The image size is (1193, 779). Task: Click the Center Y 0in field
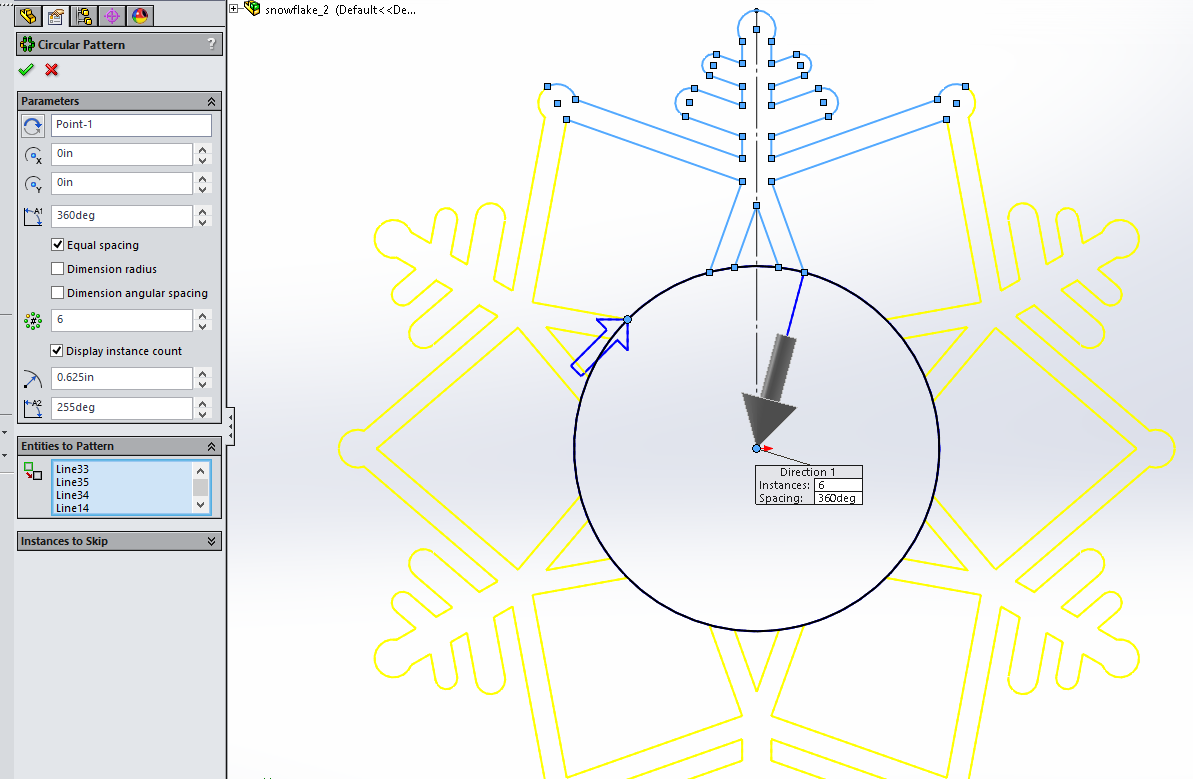pyautogui.click(x=122, y=183)
